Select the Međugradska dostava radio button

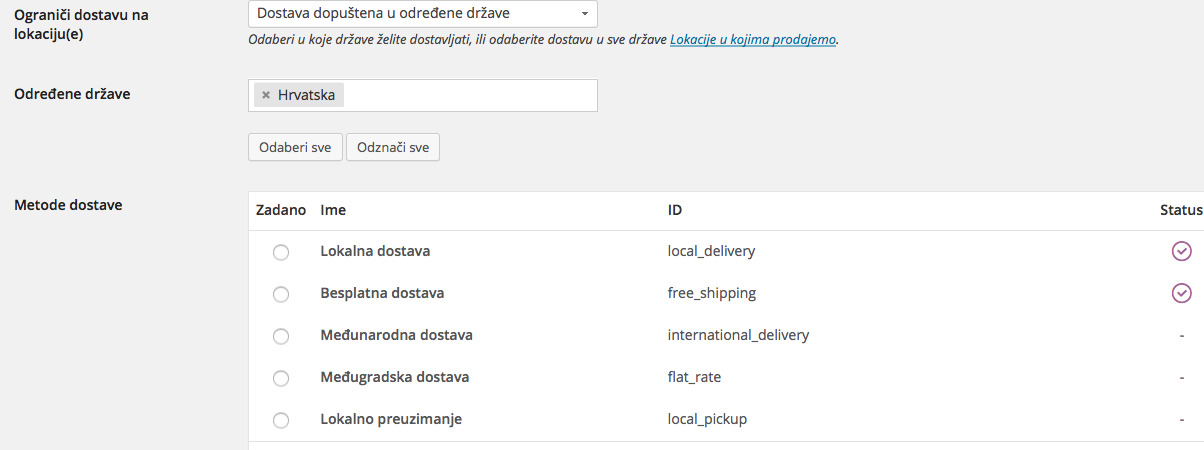[281, 378]
